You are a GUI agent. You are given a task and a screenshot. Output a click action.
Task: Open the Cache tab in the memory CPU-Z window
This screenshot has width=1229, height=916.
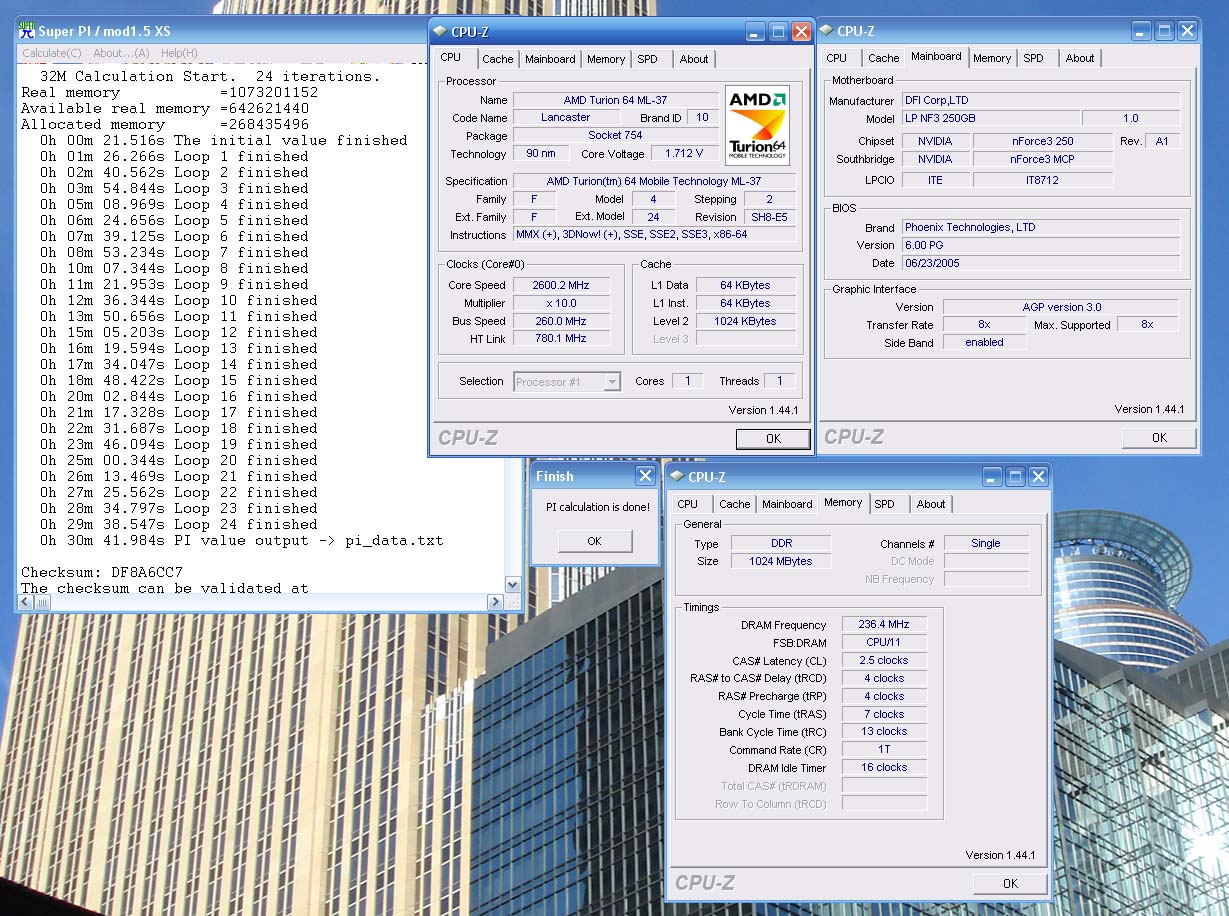(x=735, y=504)
